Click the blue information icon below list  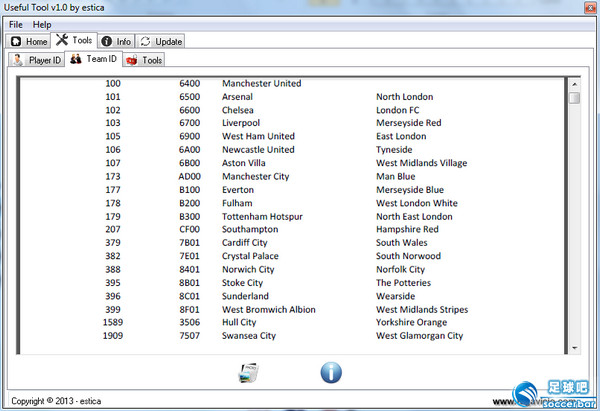(x=331, y=373)
